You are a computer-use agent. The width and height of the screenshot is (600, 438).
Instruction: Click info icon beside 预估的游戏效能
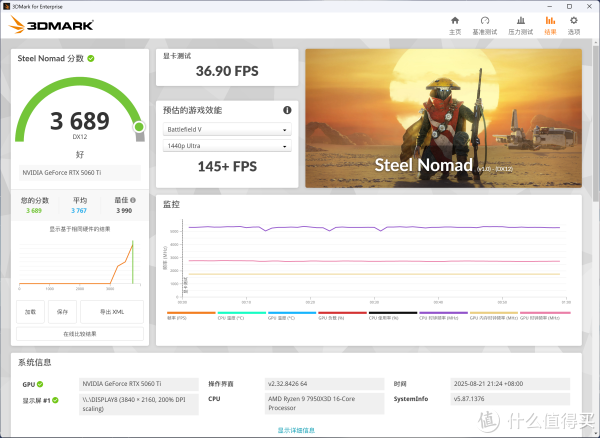(288, 110)
